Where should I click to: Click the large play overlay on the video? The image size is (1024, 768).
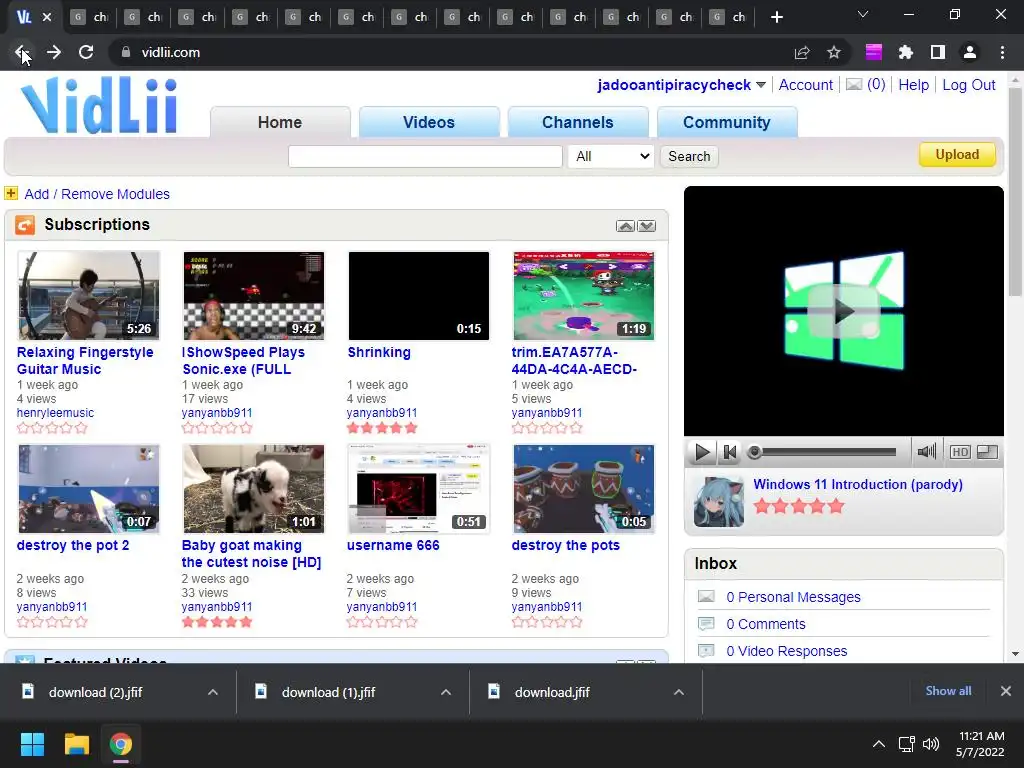pos(844,312)
